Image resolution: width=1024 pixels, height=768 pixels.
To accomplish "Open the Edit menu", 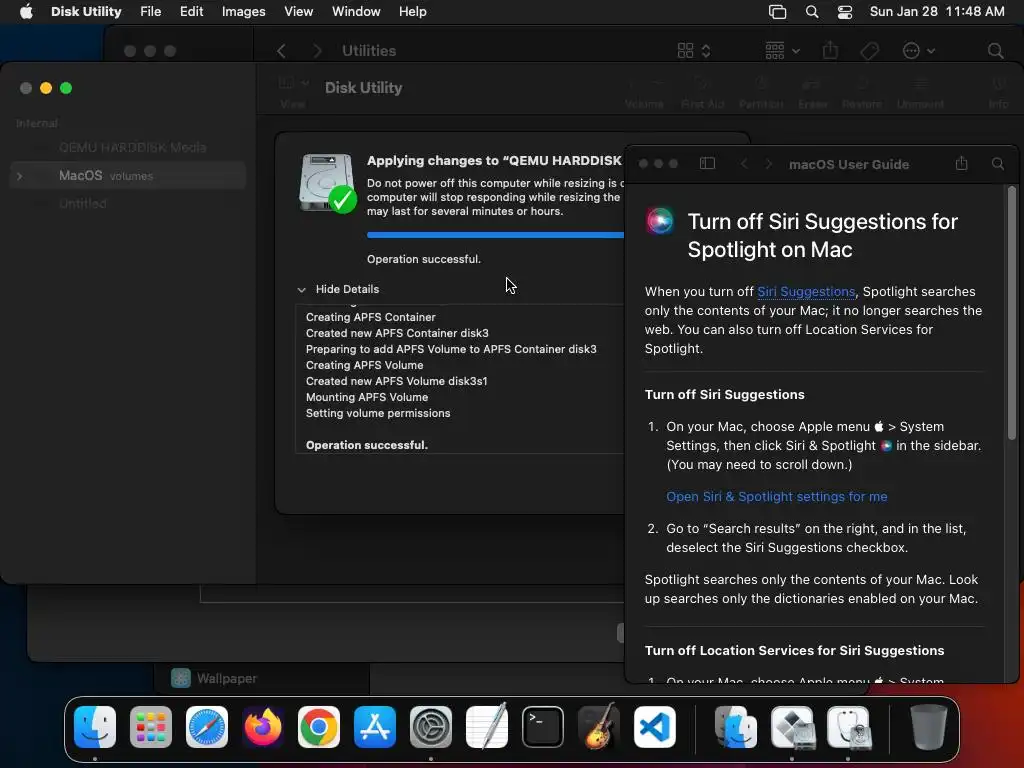I will (x=191, y=12).
